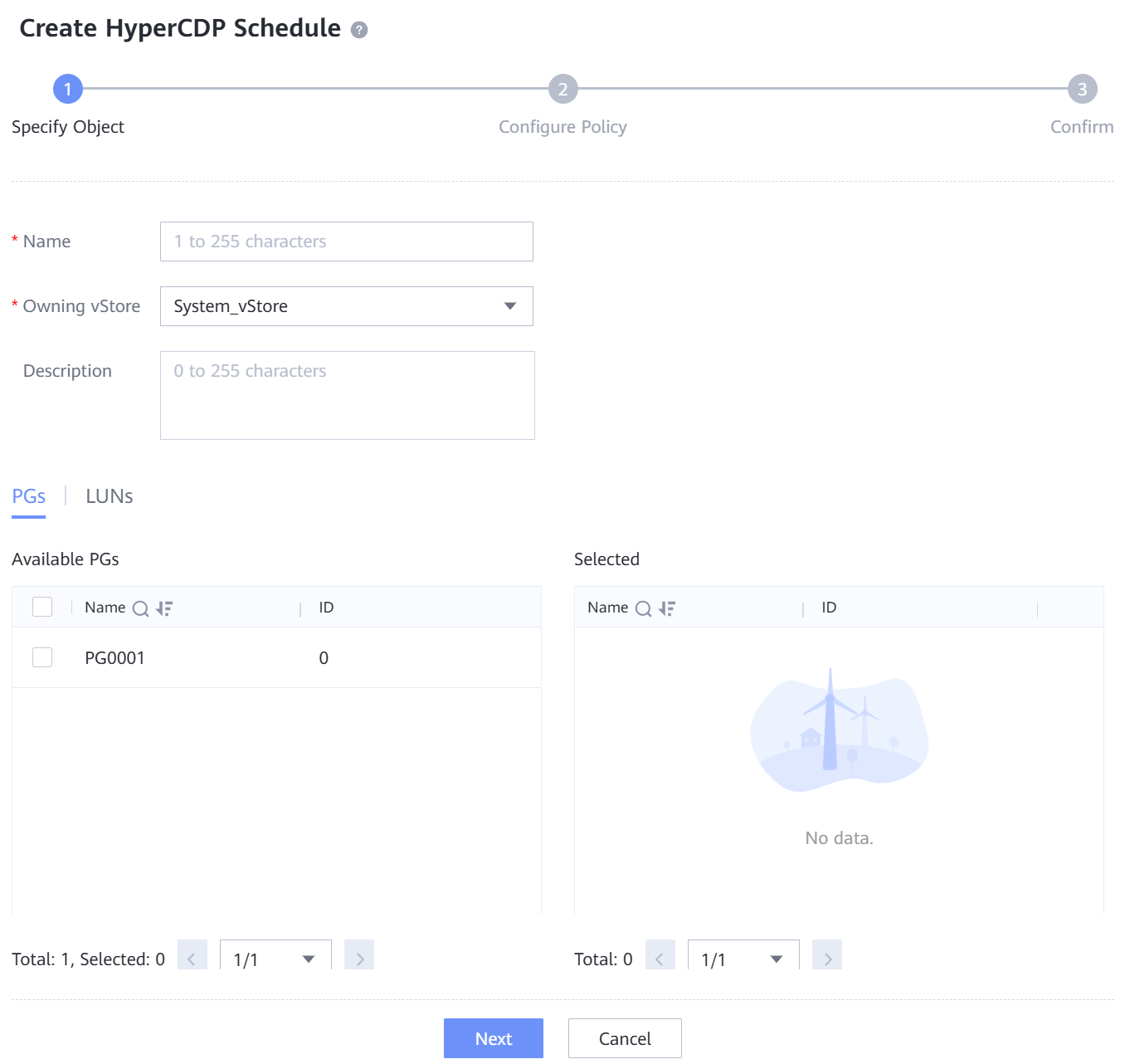Select the PG0001 checkbox
Screen dimensions: 1125x1064
coord(42,657)
